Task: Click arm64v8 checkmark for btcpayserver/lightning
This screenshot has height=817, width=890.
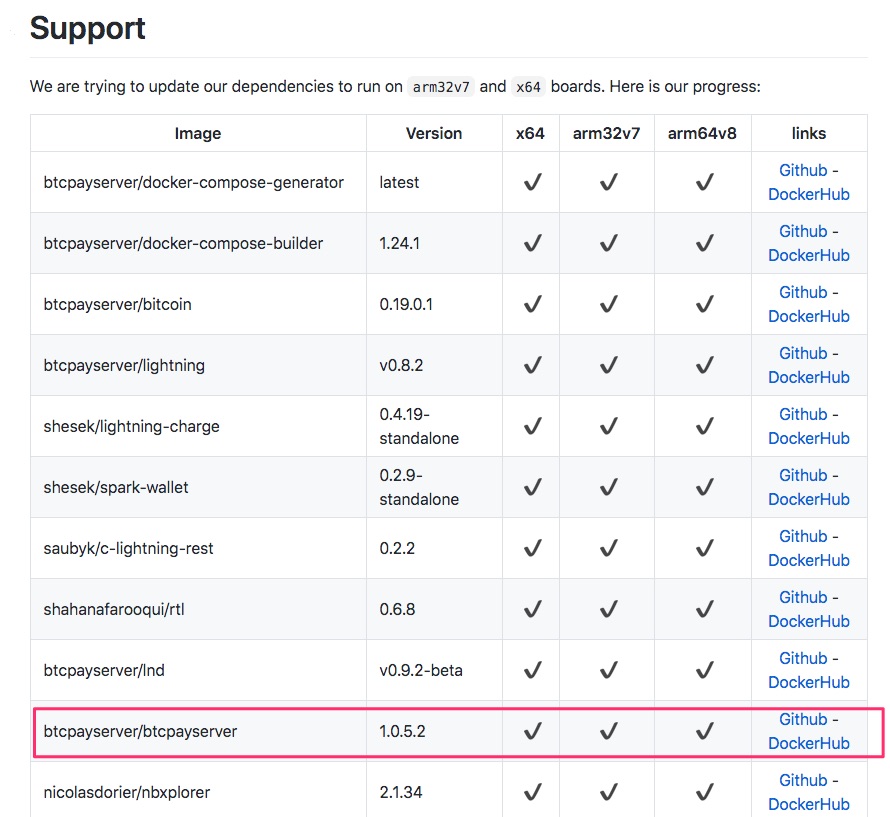Action: point(704,365)
